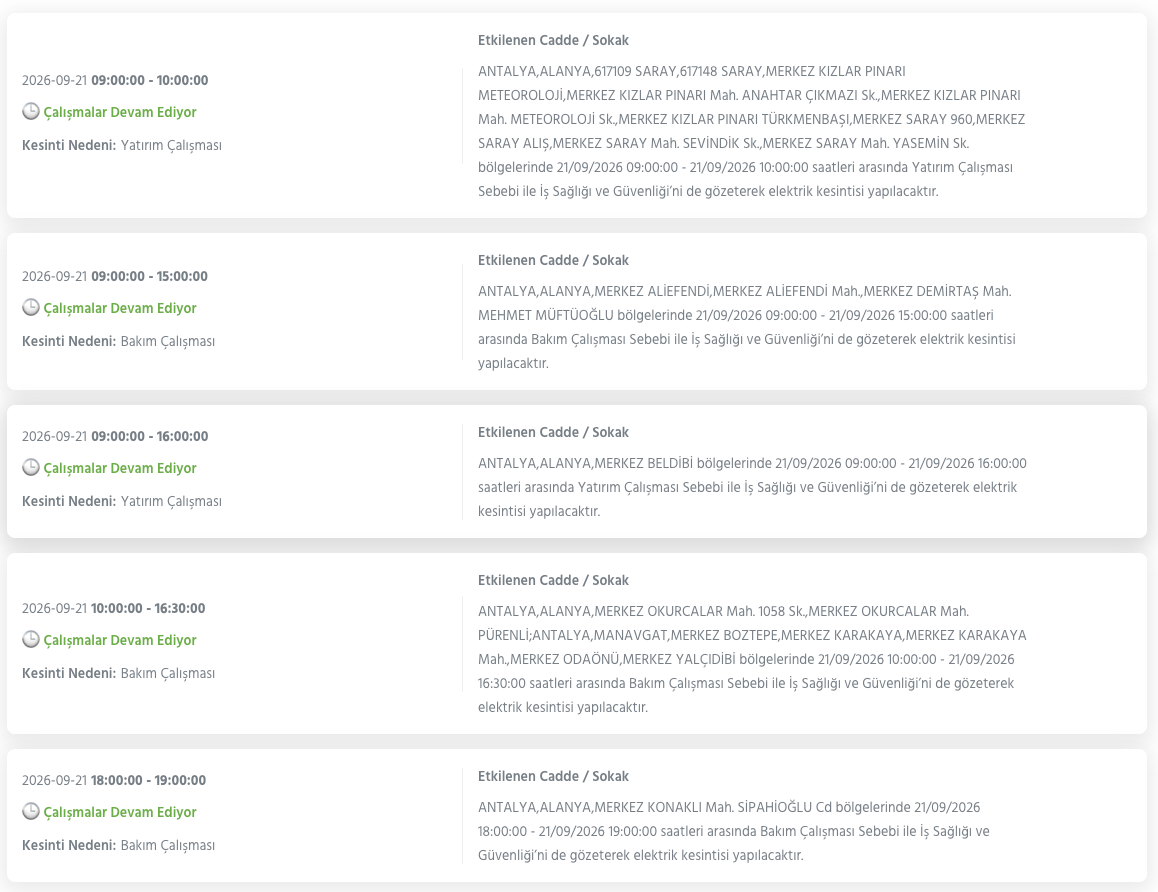This screenshot has height=892, width=1158.
Task: Click the clock icon on the 09:00-15:00 outage
Action: pyautogui.click(x=30, y=307)
